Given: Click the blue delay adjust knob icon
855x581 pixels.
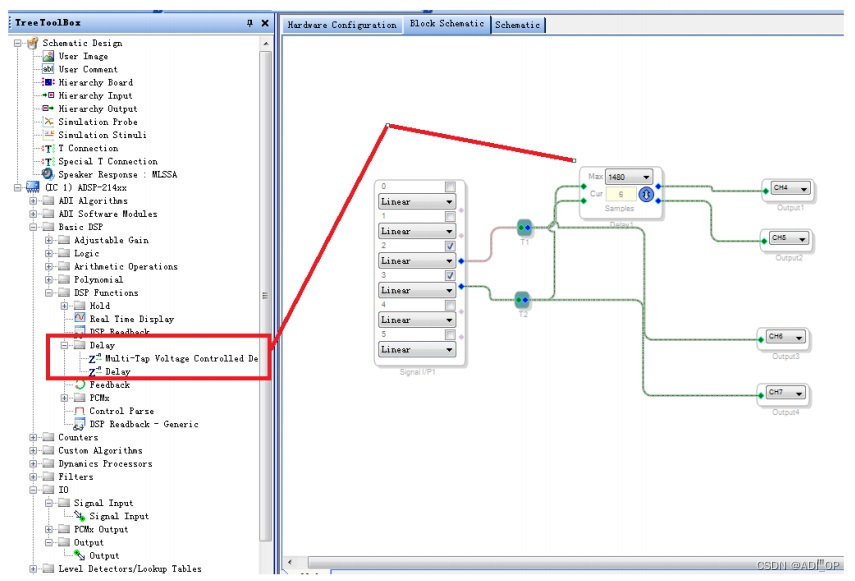Looking at the screenshot, I should point(646,193).
